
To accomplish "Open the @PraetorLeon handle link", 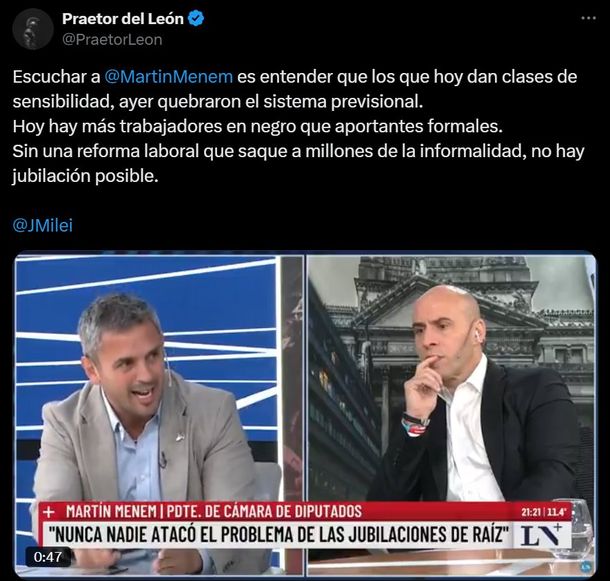I will (112, 40).
